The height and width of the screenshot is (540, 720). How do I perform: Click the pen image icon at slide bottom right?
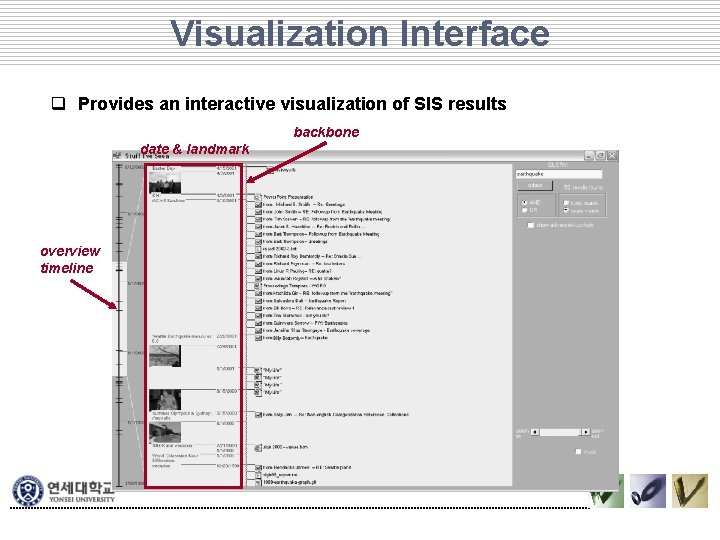[x=690, y=491]
